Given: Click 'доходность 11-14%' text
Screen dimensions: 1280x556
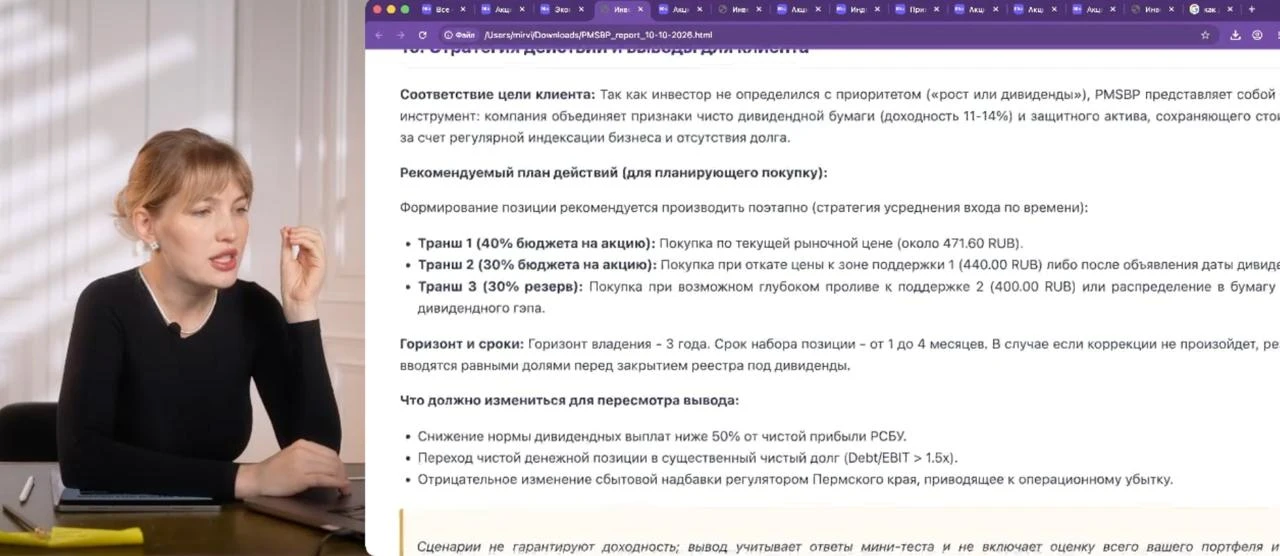Looking at the screenshot, I should coord(950,116).
